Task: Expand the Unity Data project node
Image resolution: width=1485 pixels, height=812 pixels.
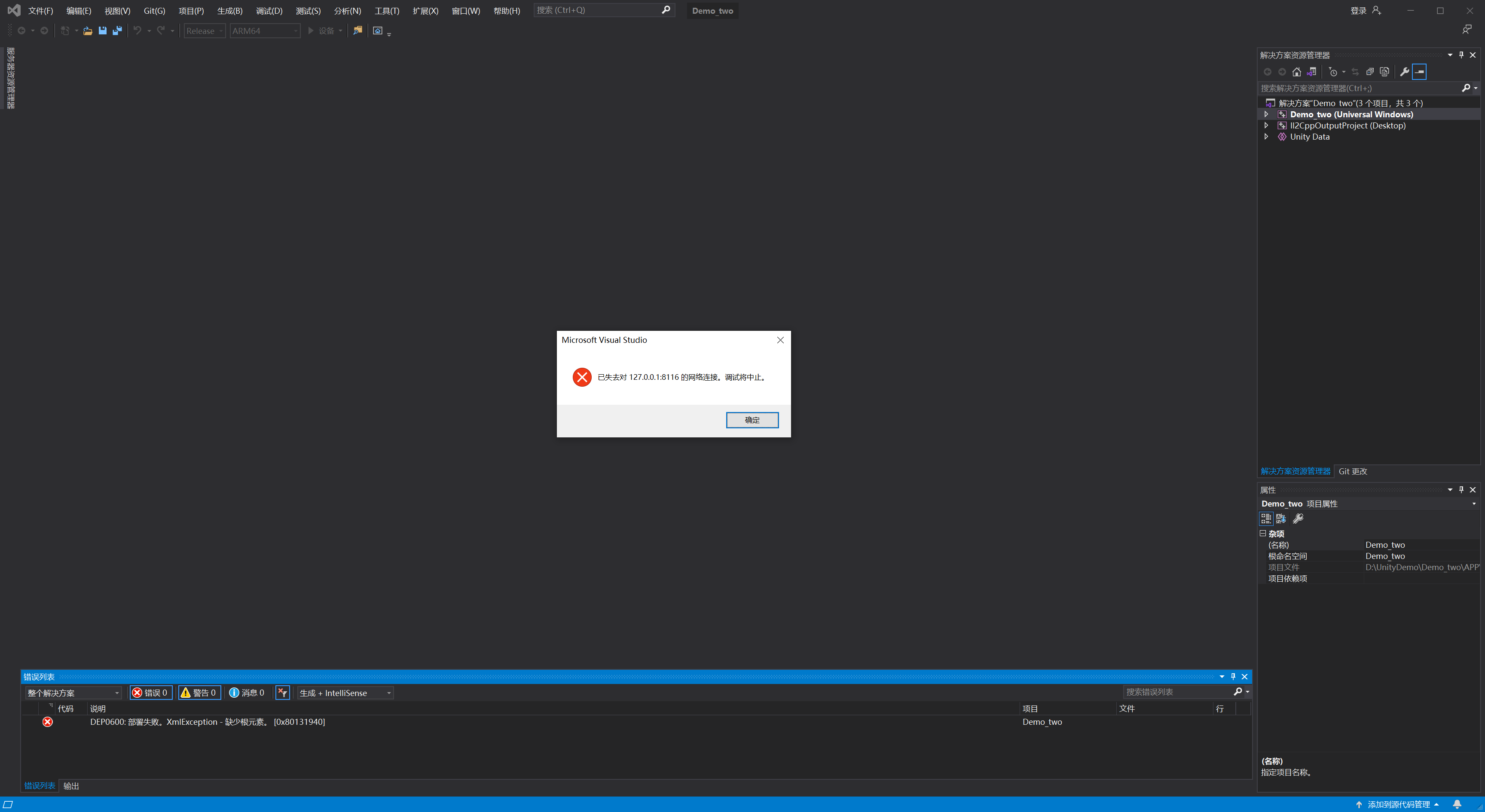Action: 1266,137
